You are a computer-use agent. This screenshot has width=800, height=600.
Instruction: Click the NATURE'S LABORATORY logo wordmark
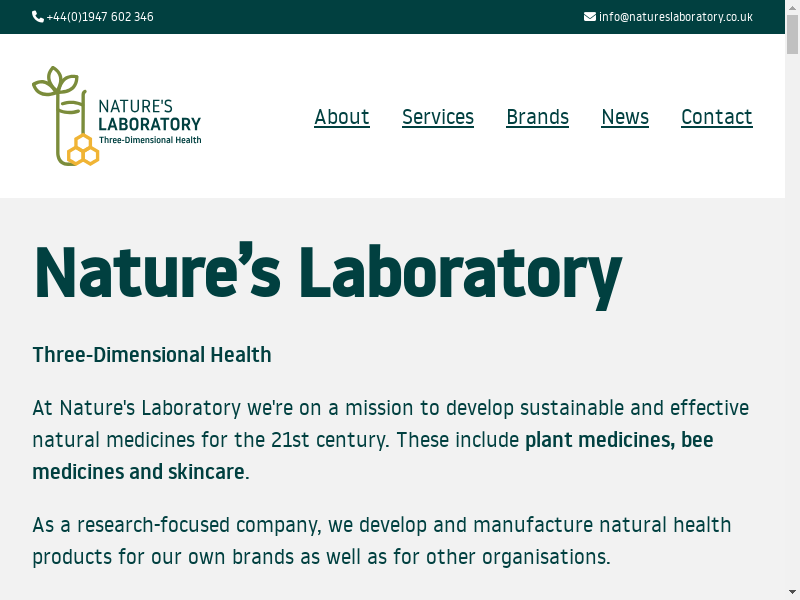(149, 115)
